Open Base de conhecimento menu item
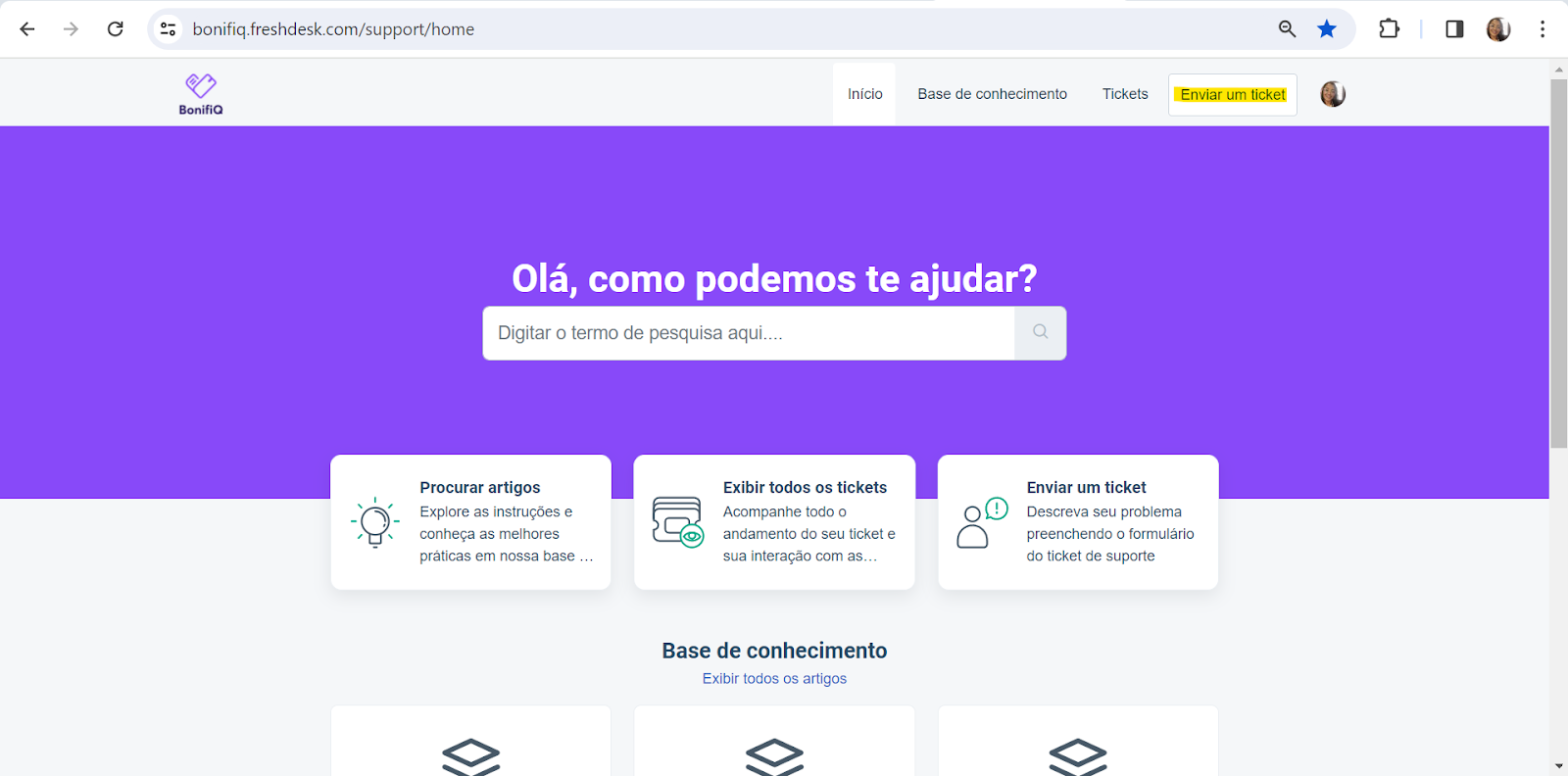 click(992, 94)
